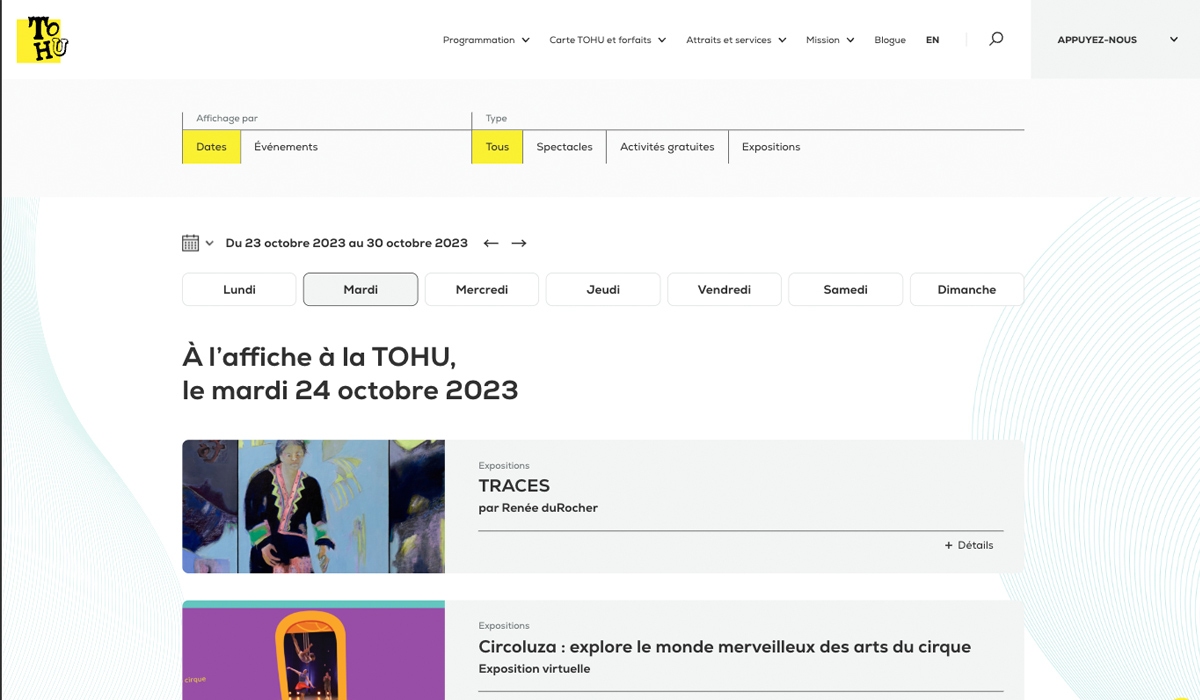The width and height of the screenshot is (1200, 700).
Task: Open the Circoluza event title
Action: [x=724, y=647]
